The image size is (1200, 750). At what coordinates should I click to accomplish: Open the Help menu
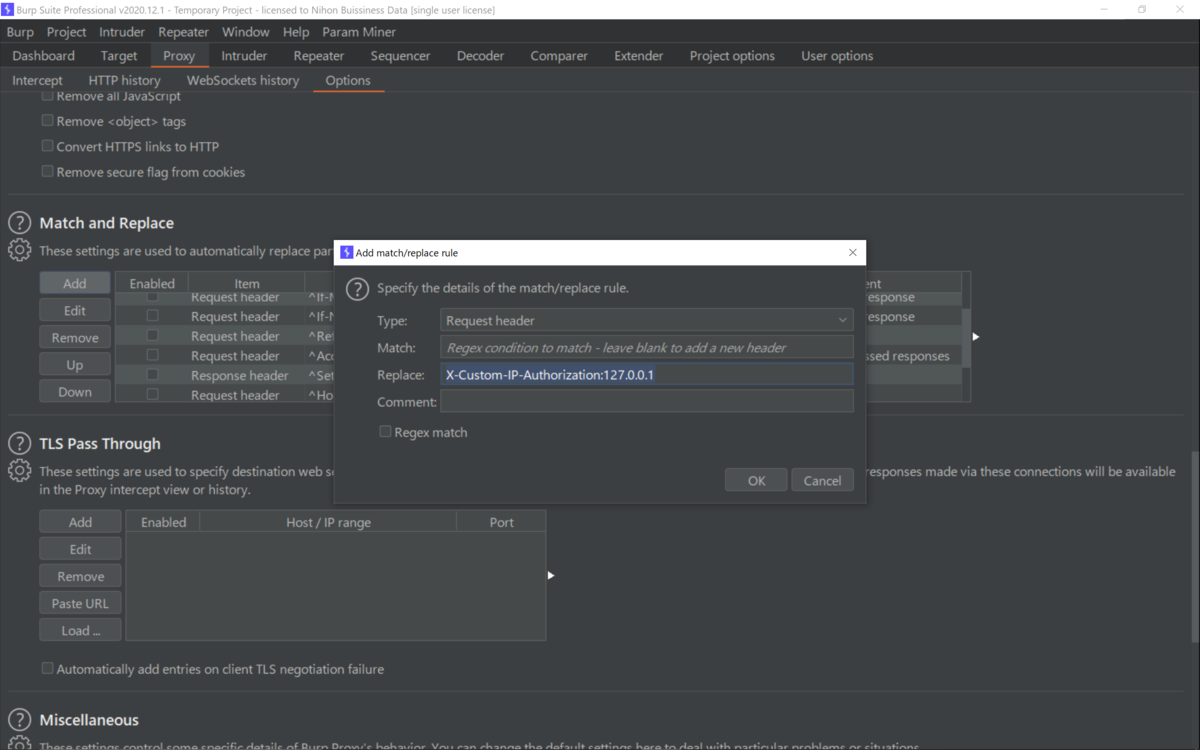[x=296, y=32]
